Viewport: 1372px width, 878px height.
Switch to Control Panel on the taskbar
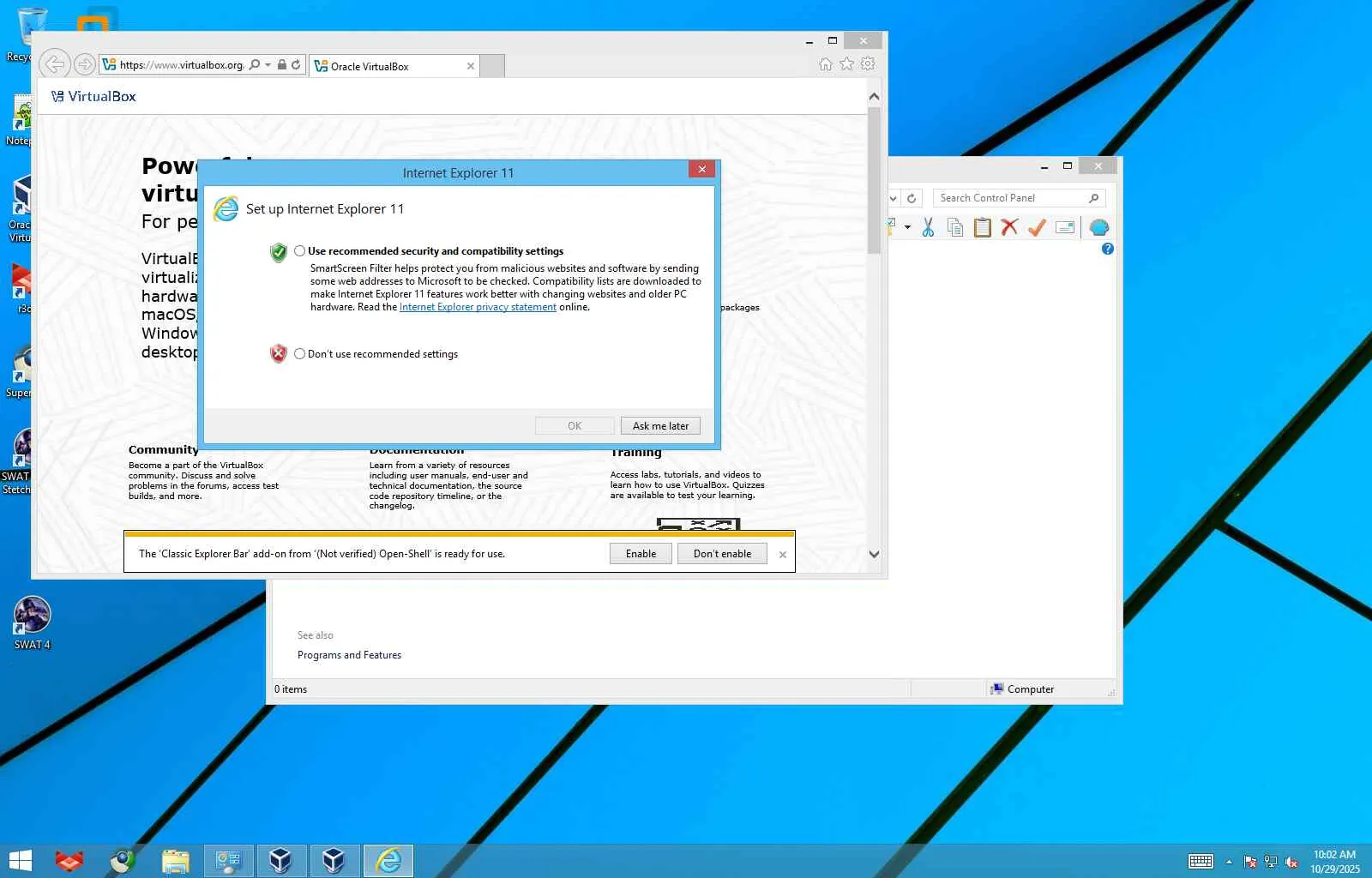[x=229, y=861]
